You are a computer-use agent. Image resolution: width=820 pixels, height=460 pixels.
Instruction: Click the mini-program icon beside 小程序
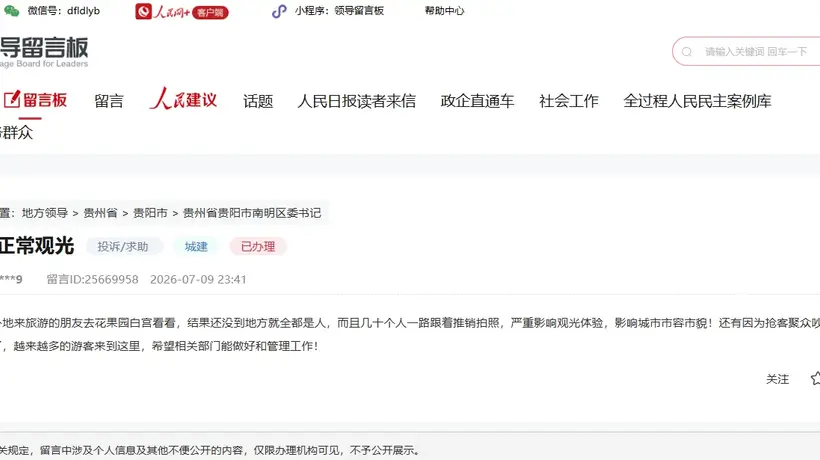tap(279, 11)
